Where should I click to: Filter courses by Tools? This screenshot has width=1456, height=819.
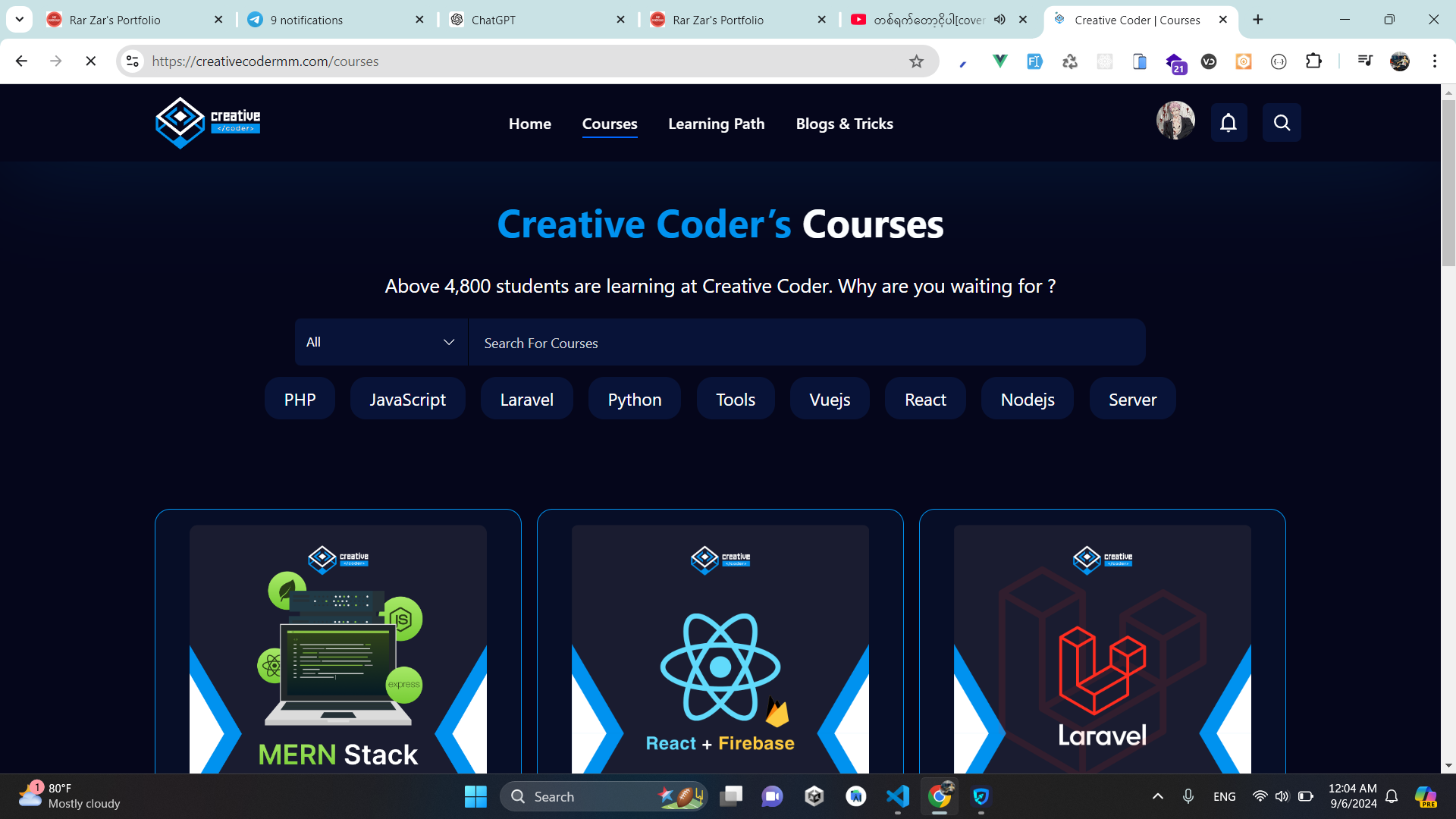coord(736,399)
